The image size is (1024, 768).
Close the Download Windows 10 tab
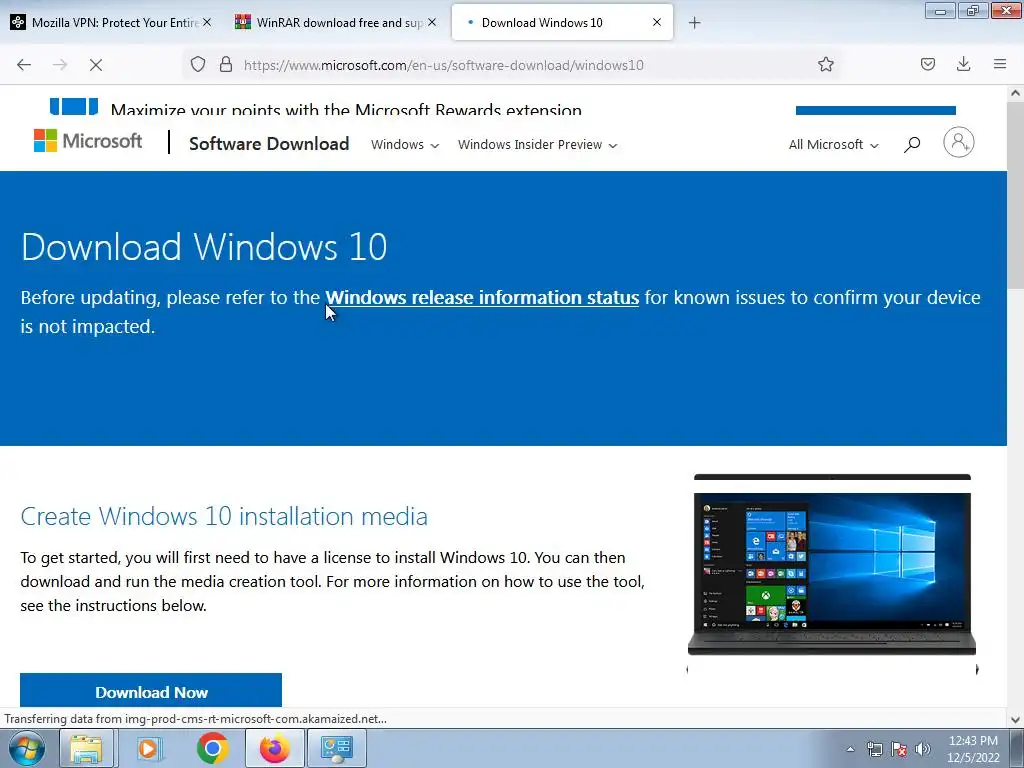657,22
